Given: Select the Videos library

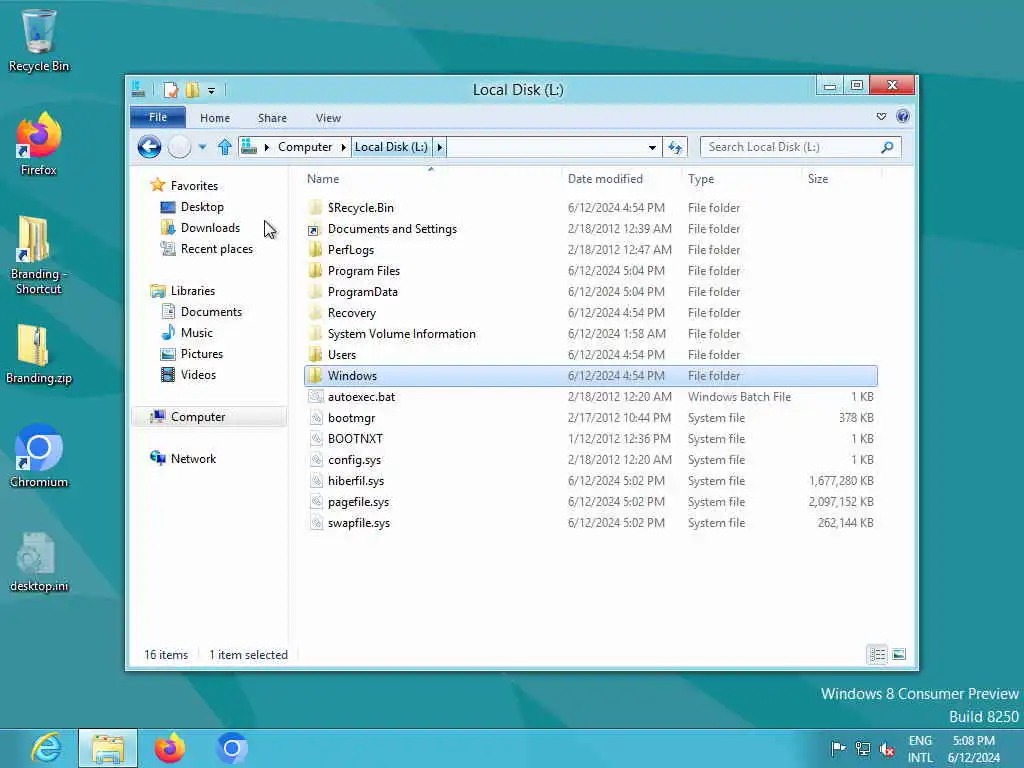Looking at the screenshot, I should point(198,374).
